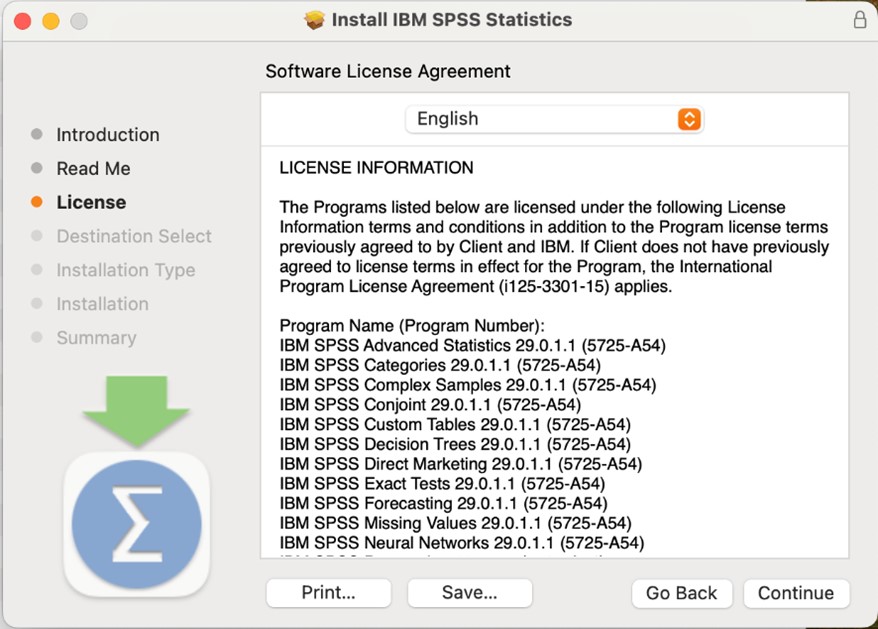Click the package icon in title bar
878x629 pixels.
315,20
